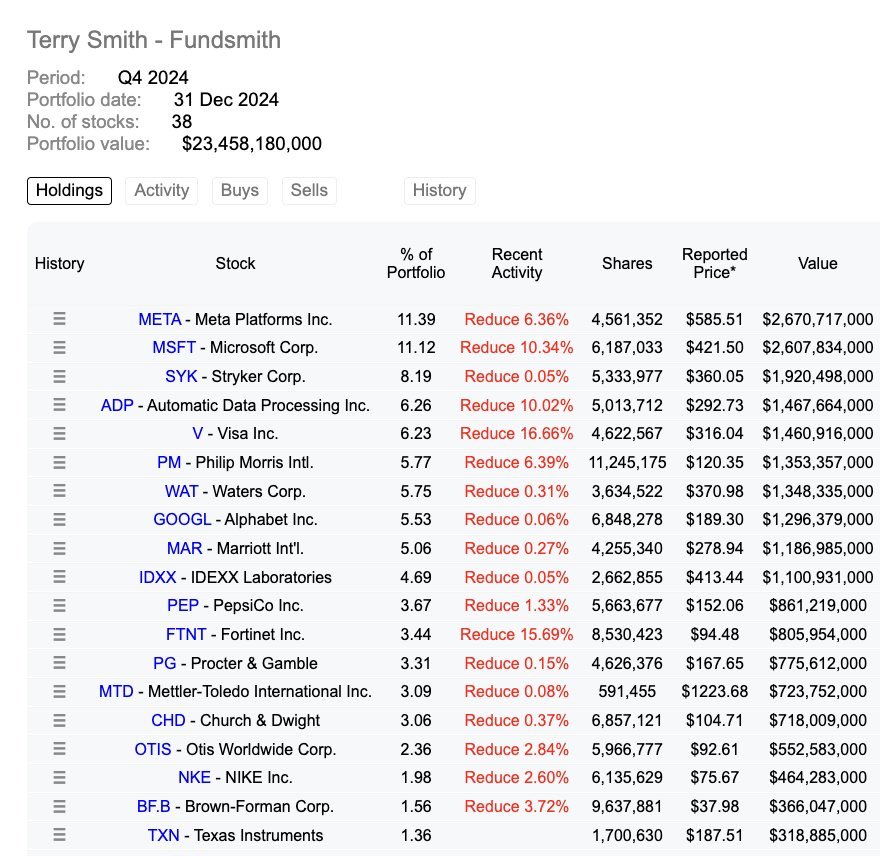Open history icon for NIKE row
Image resolution: width=889 pixels, height=856 pixels.
(x=59, y=777)
